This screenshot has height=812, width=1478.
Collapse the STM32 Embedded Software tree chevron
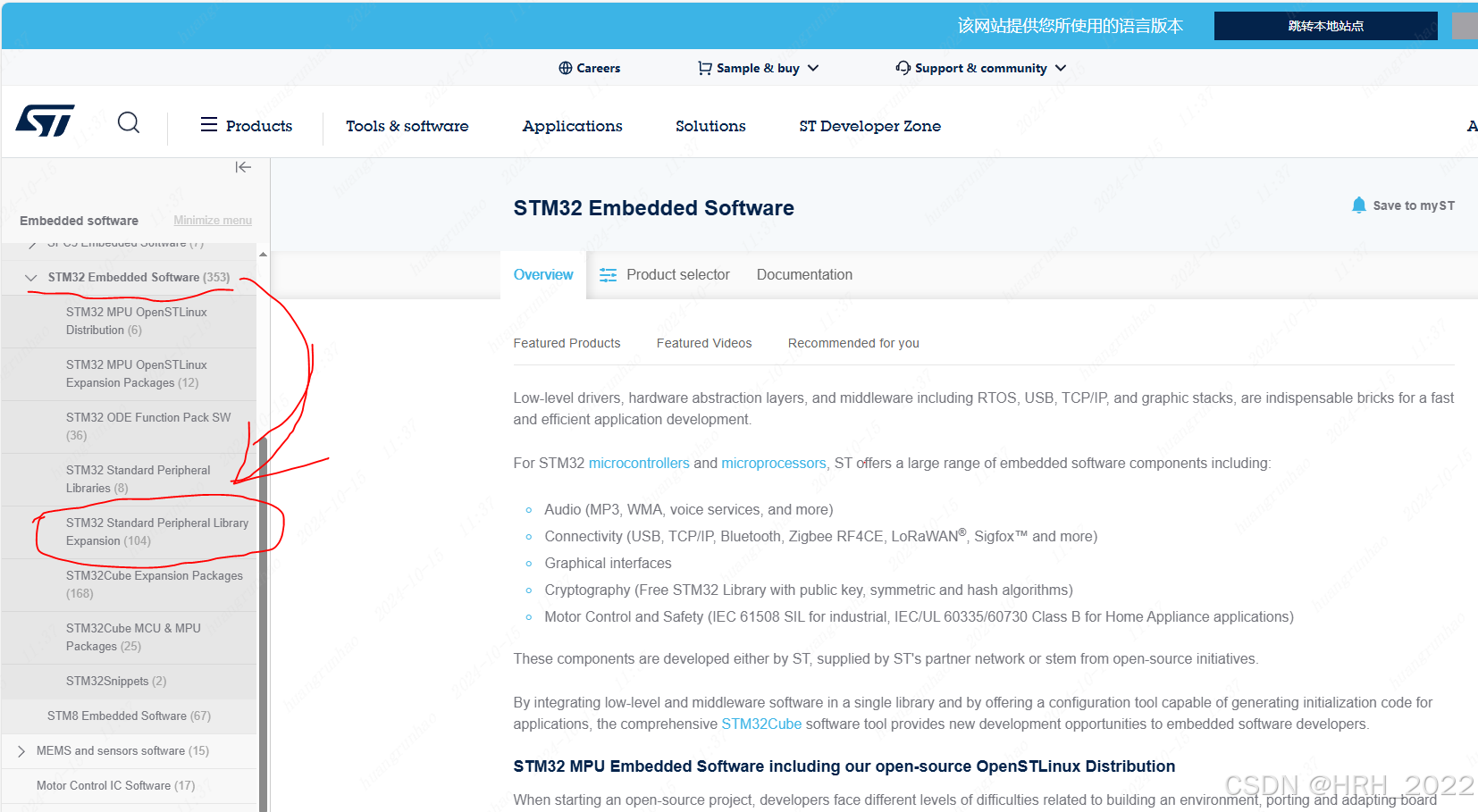31,278
